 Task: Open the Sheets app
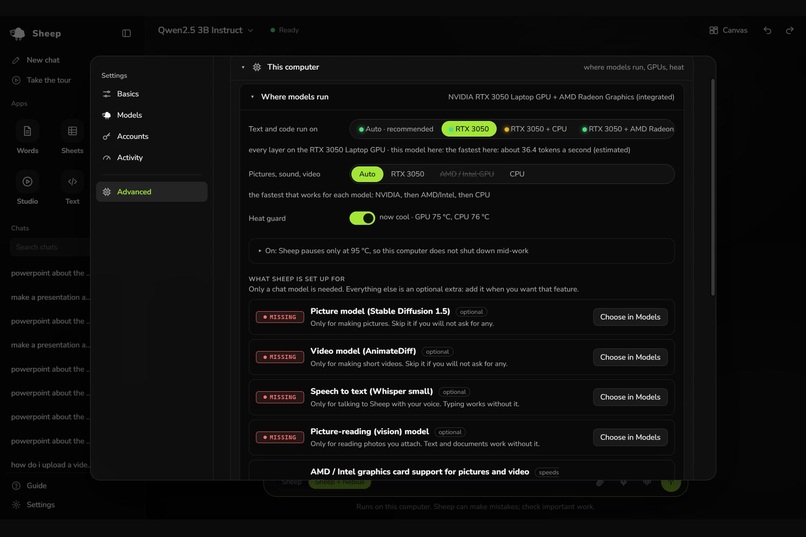click(x=72, y=138)
